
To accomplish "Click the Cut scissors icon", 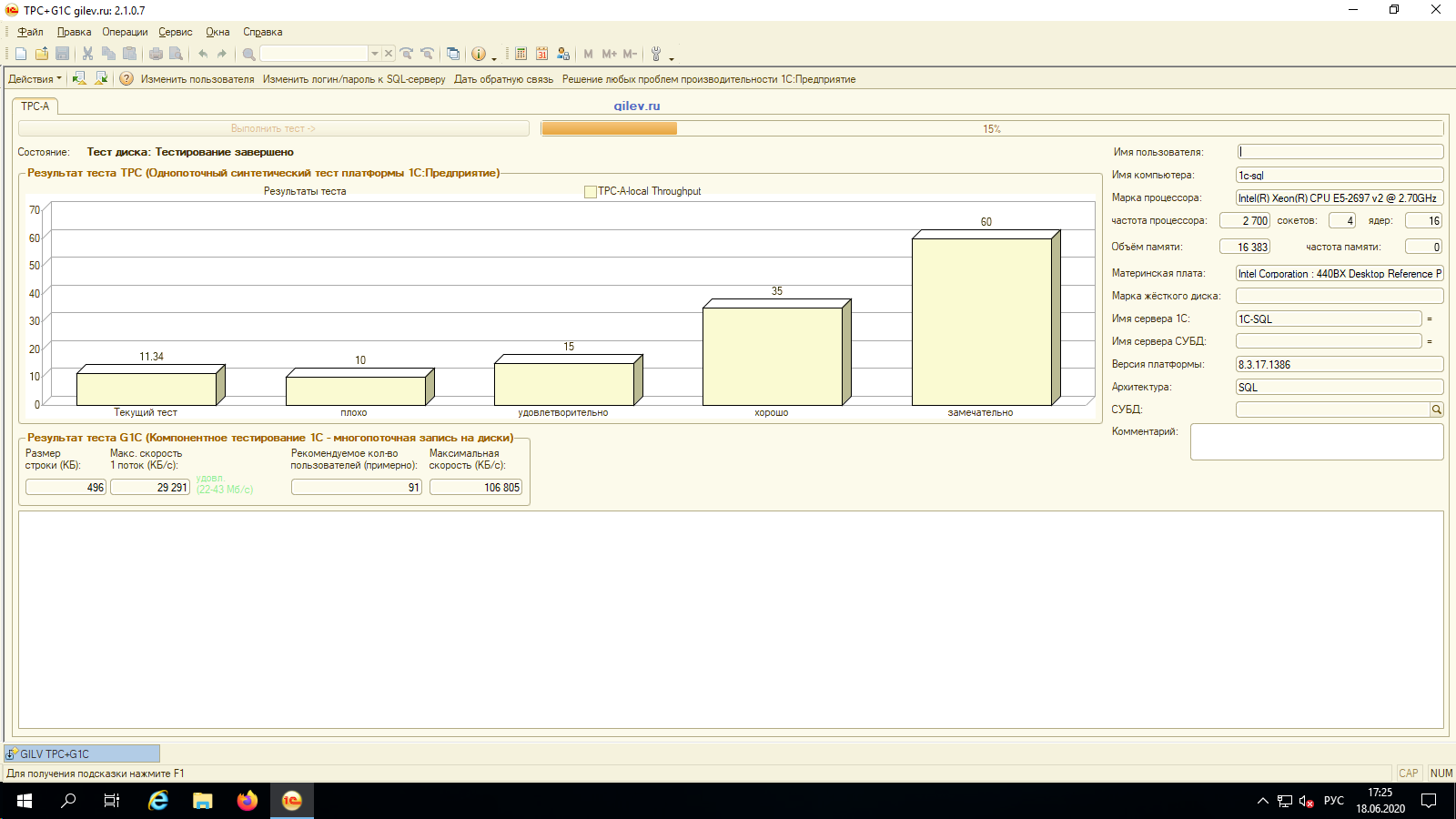I will (87, 54).
